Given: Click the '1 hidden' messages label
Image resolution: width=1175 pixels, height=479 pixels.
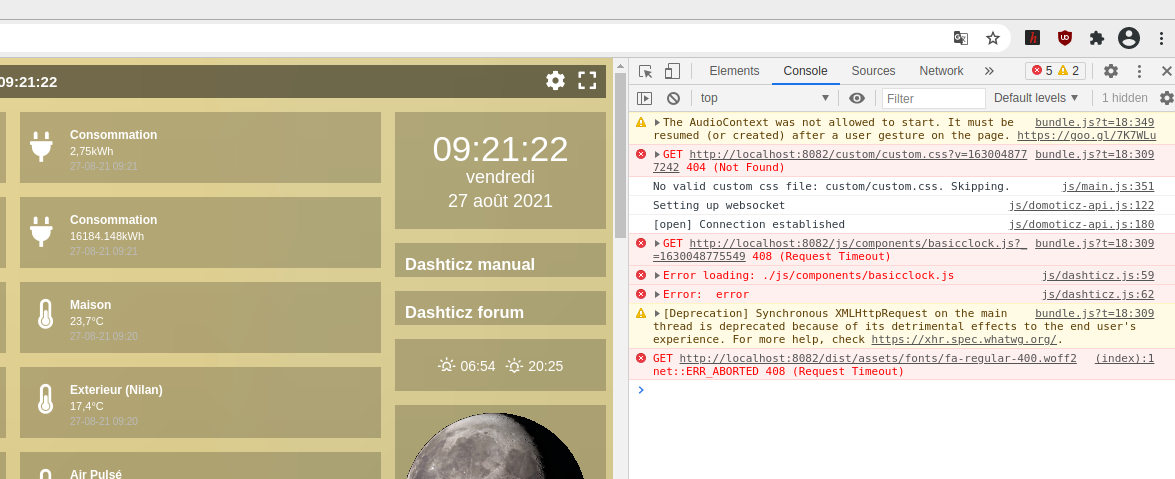Looking at the screenshot, I should click(x=1124, y=98).
